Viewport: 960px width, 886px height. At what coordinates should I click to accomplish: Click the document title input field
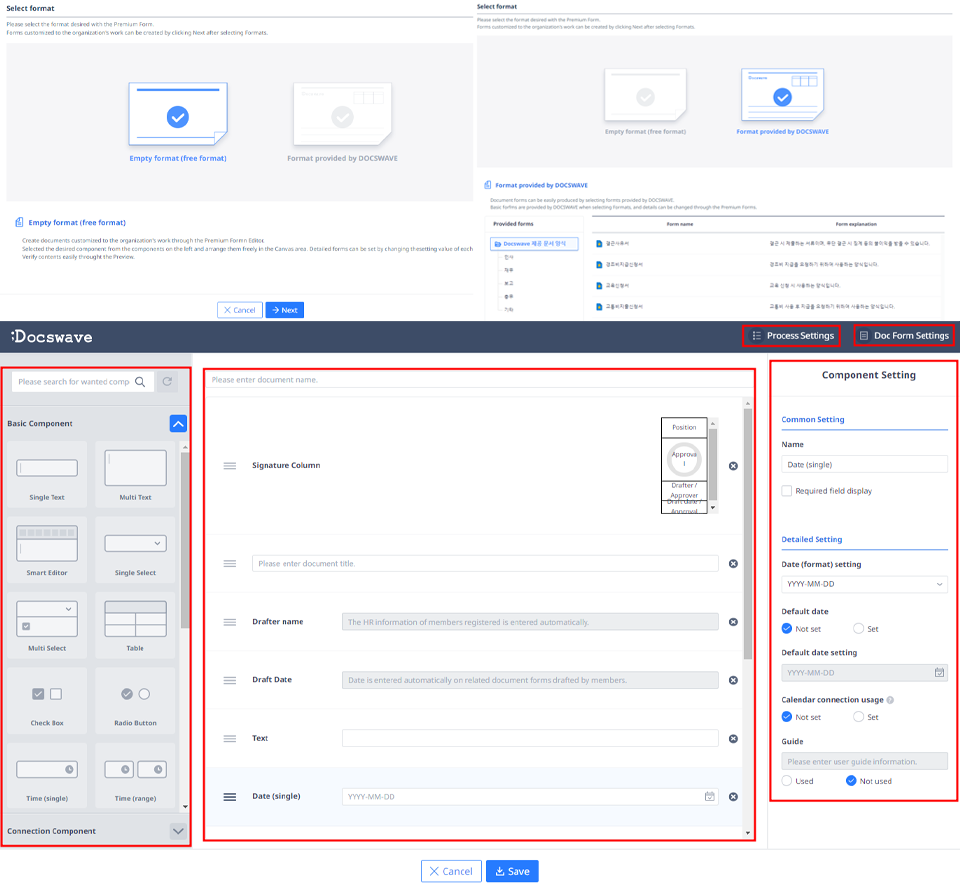pos(485,563)
